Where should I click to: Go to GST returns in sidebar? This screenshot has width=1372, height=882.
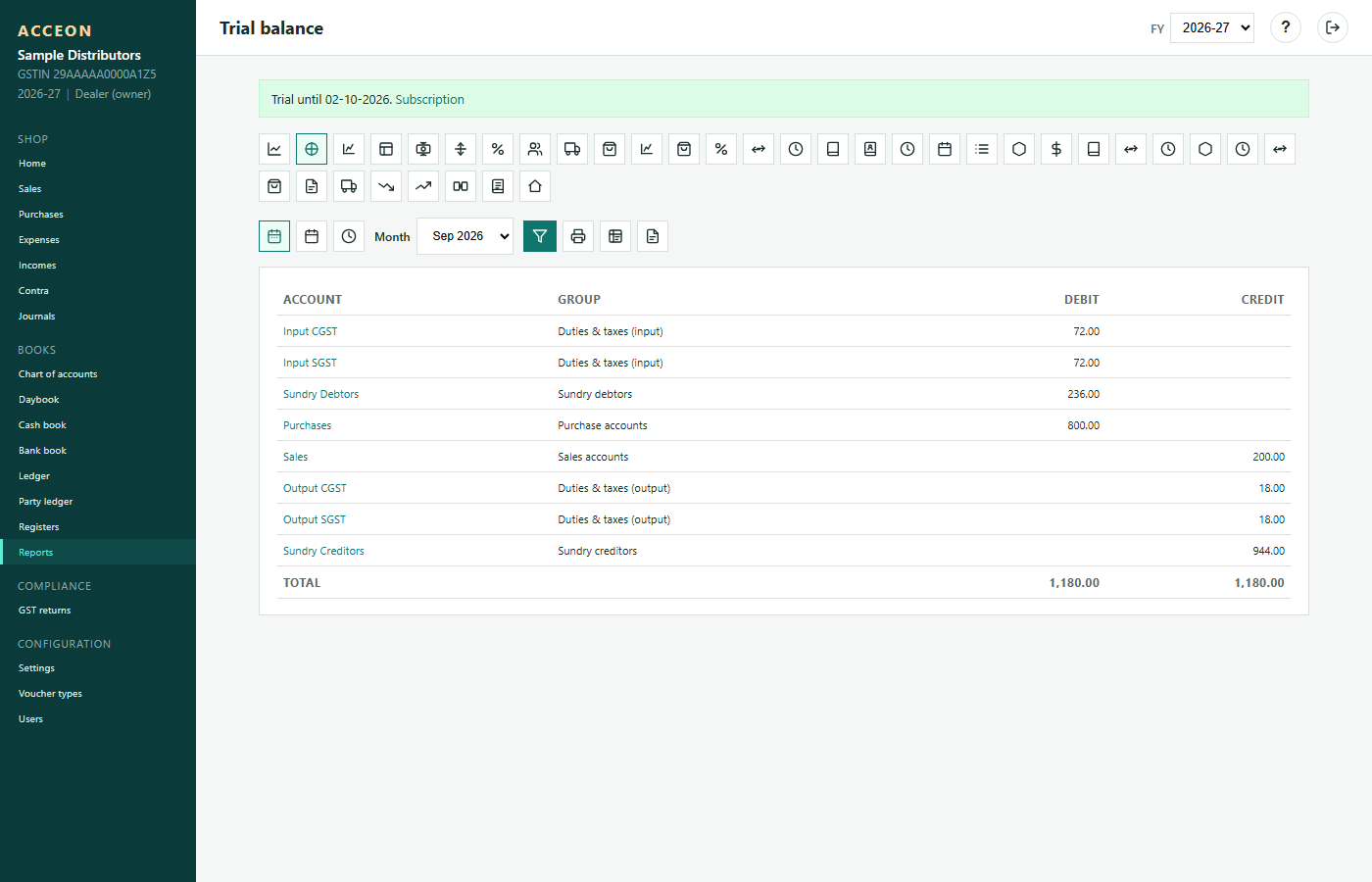(x=45, y=611)
